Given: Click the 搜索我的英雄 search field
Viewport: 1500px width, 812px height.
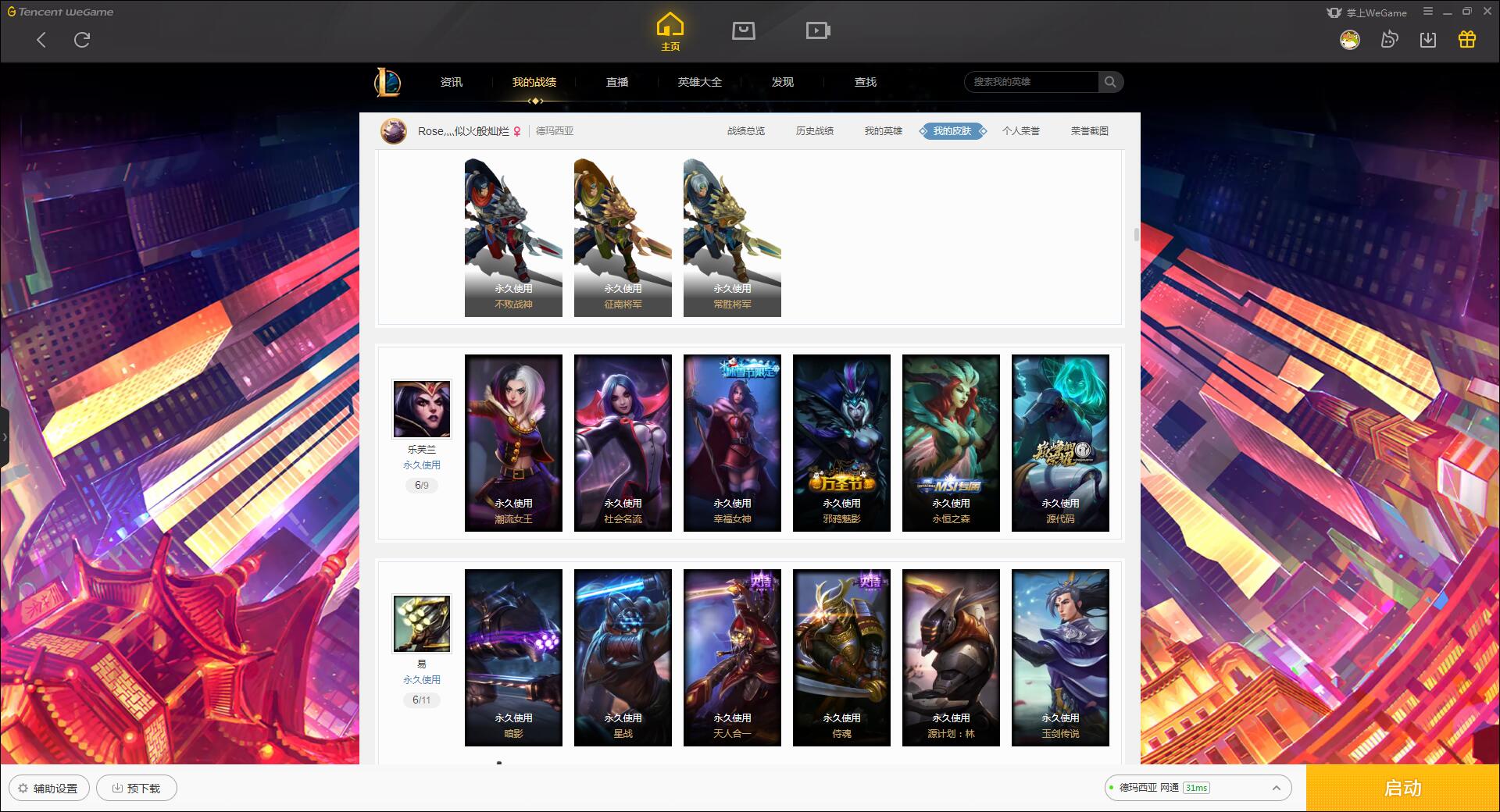Looking at the screenshot, I should pyautogui.click(x=1031, y=82).
